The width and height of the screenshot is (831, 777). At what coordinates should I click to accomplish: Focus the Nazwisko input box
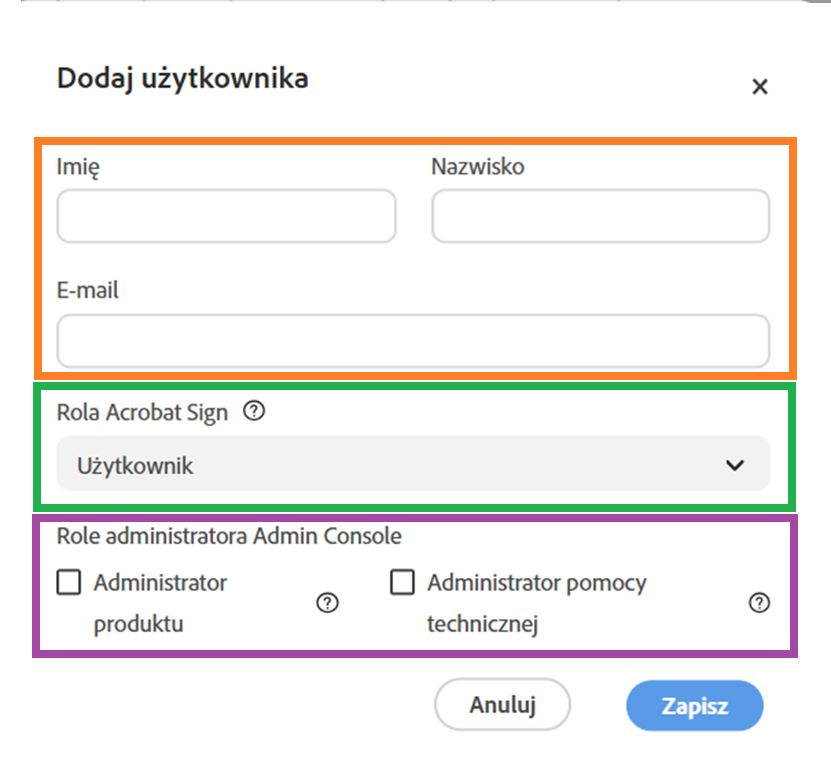click(600, 216)
